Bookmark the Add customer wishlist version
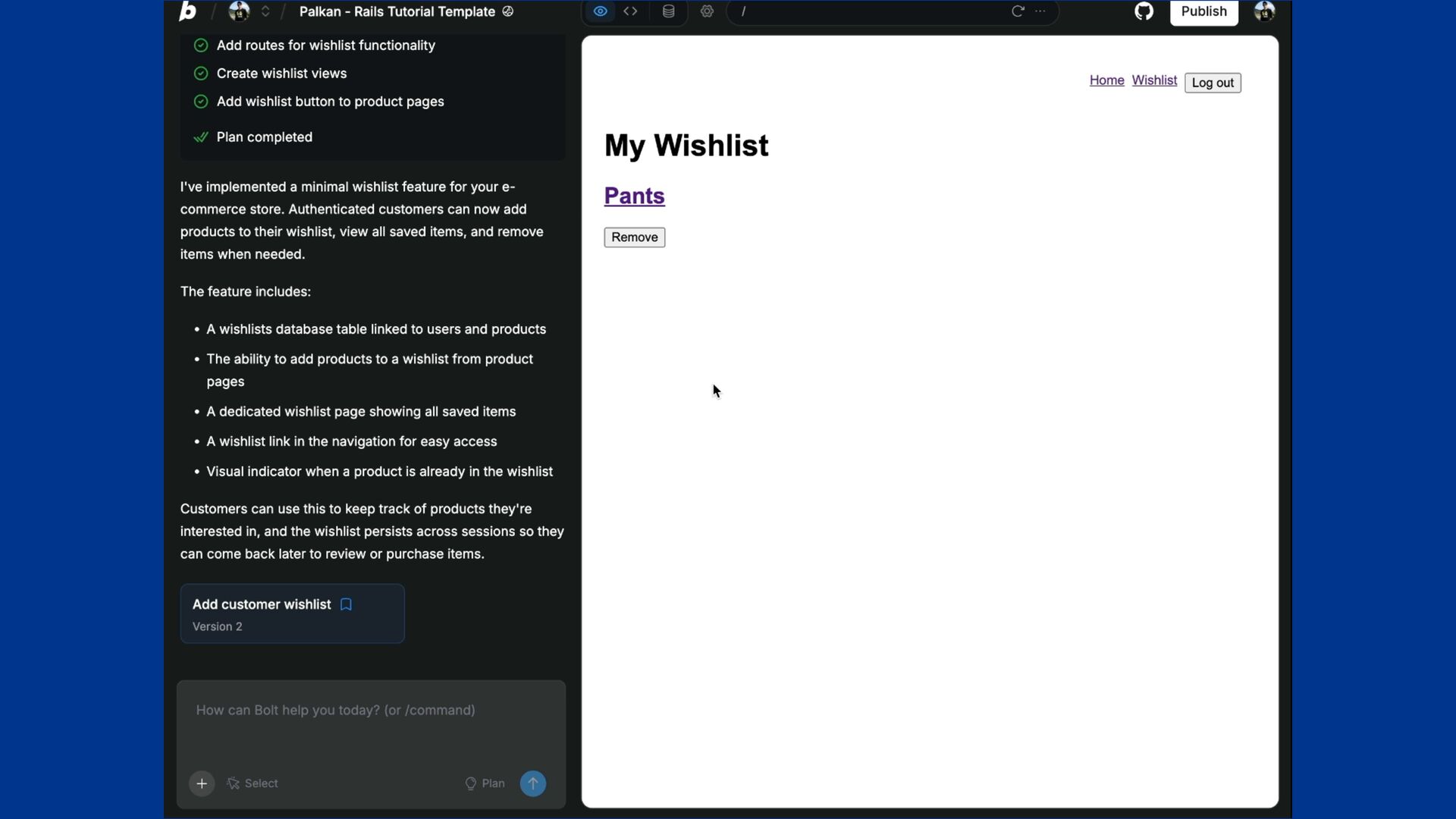This screenshot has height=819, width=1456. pyautogui.click(x=346, y=604)
